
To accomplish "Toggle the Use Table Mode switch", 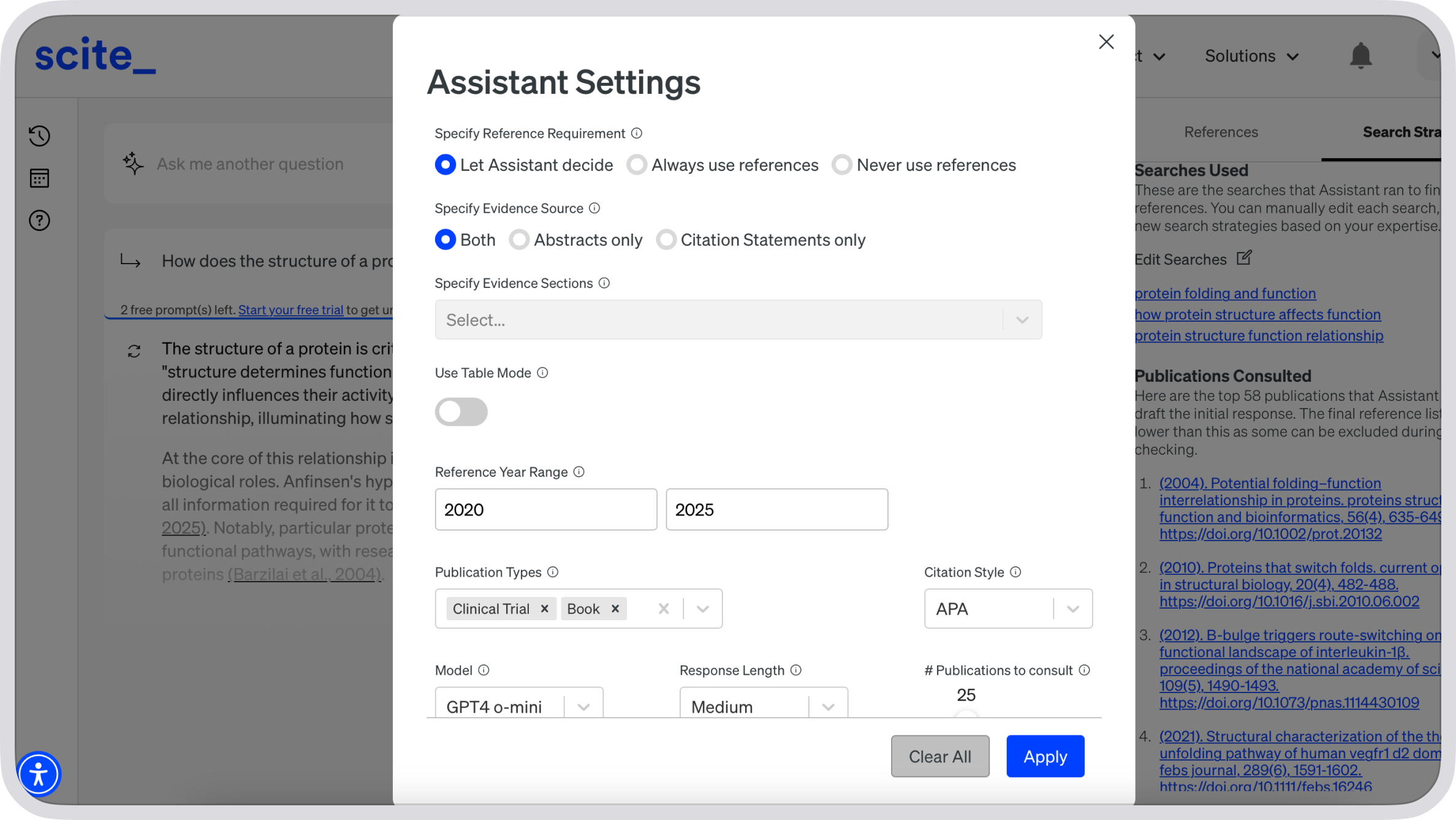I will click(x=461, y=412).
